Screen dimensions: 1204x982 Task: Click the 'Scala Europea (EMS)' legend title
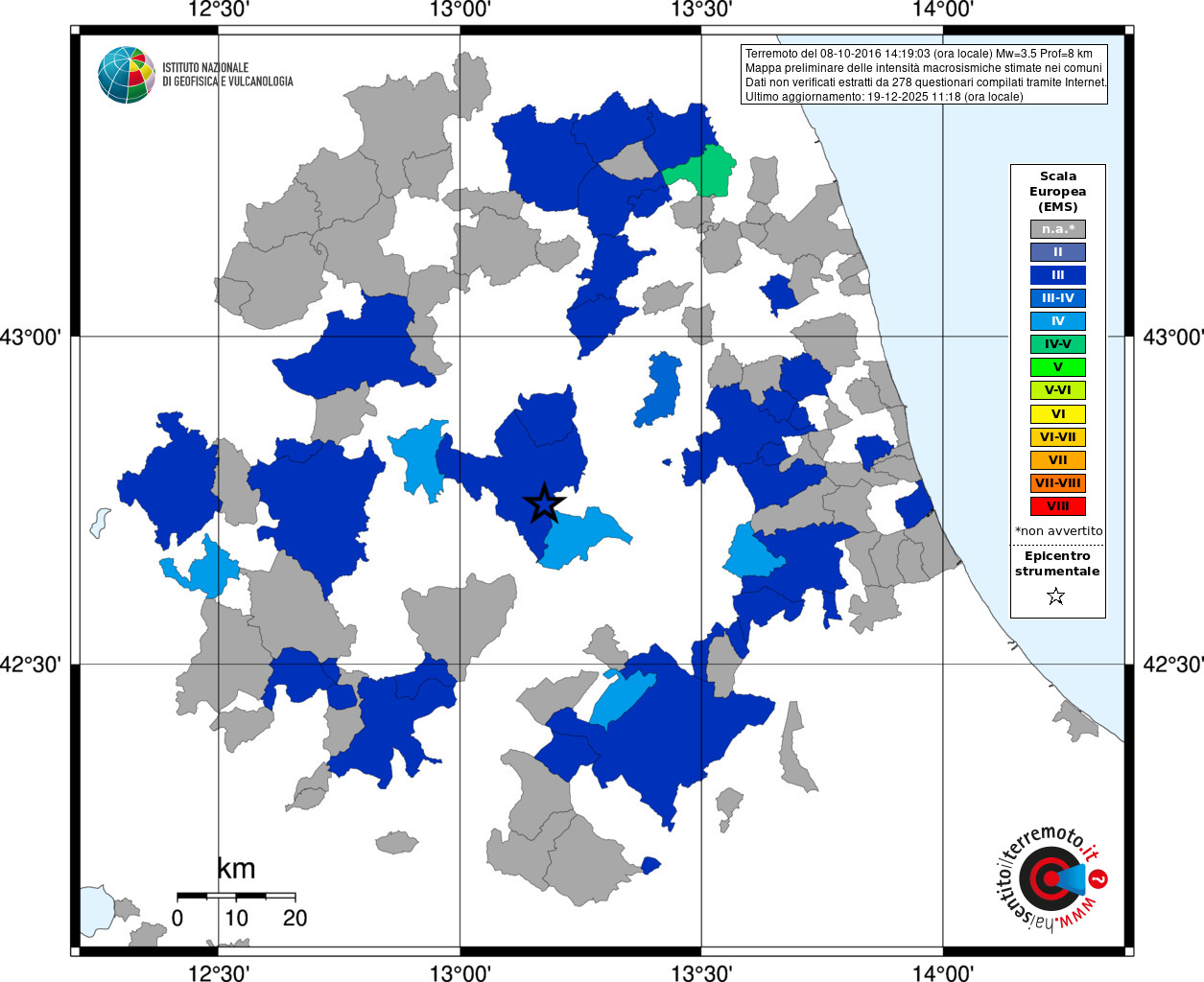1057,191
